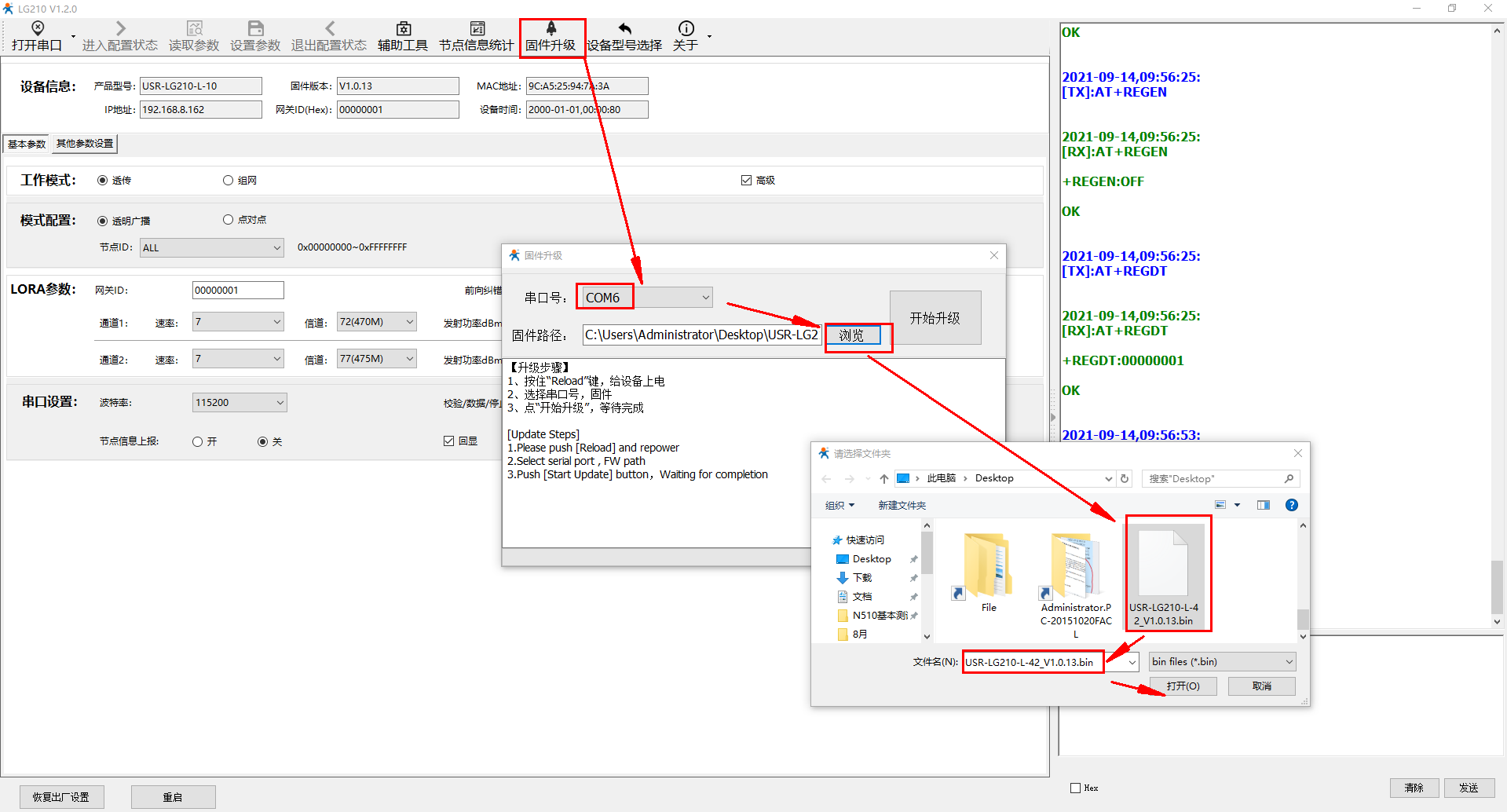Image resolution: width=1507 pixels, height=812 pixels.
Task: Click the 打开(O) button in file dialog
Action: click(x=1183, y=686)
